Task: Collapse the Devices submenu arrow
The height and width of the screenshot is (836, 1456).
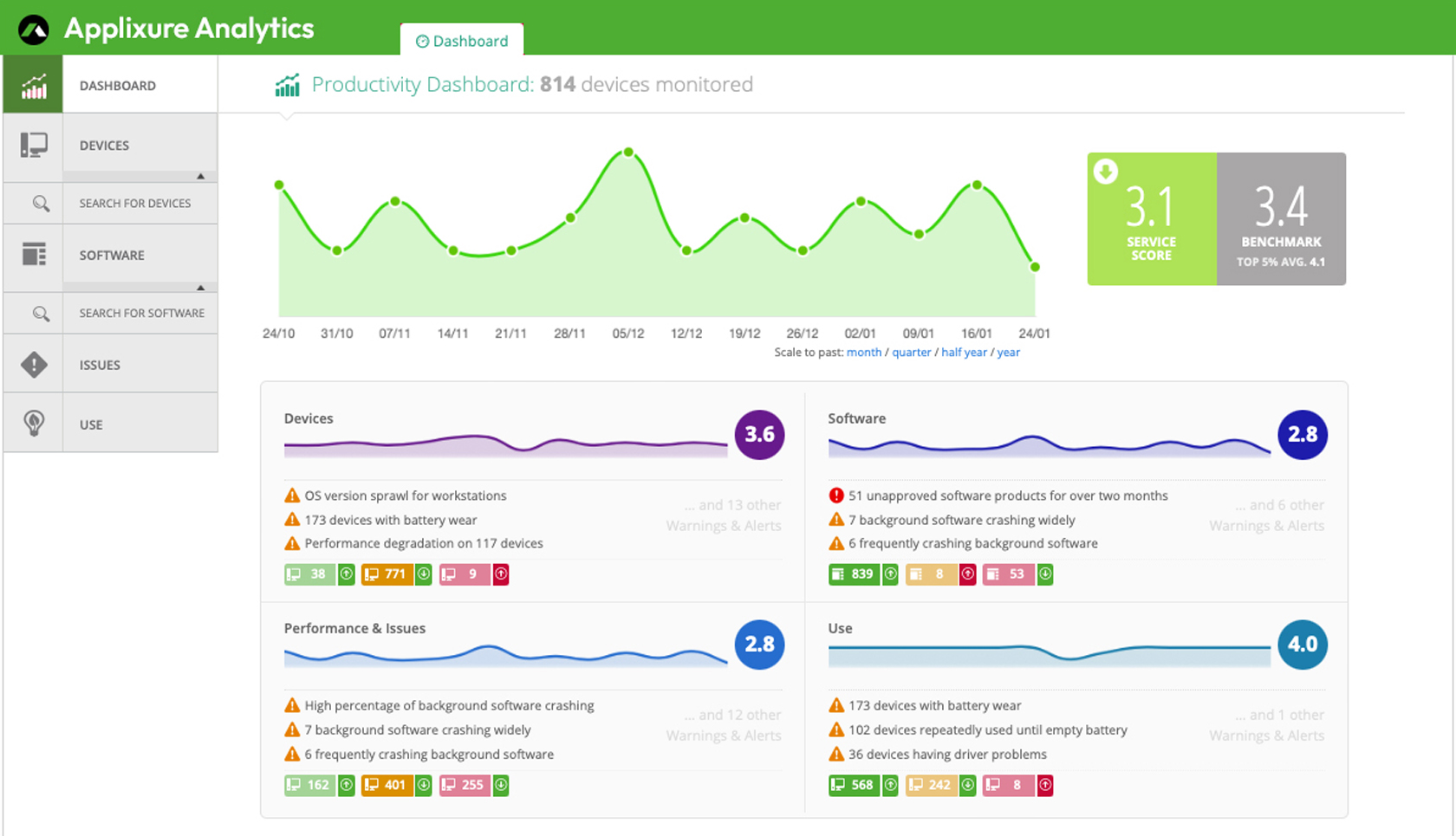Action: pyautogui.click(x=200, y=176)
